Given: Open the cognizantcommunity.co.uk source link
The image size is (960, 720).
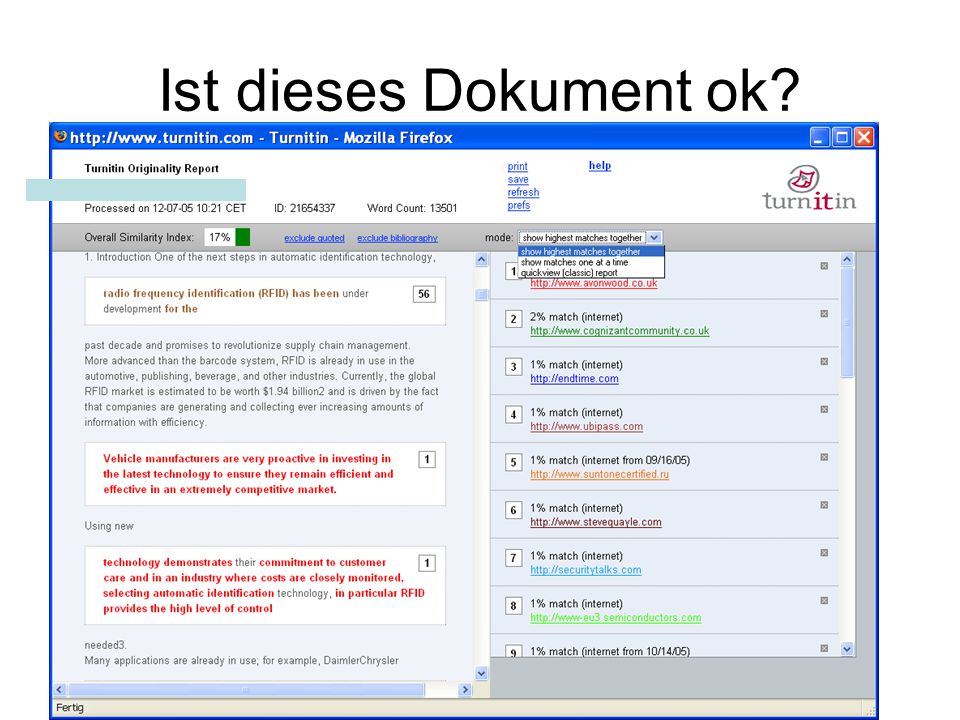Looking at the screenshot, I should tap(620, 331).
